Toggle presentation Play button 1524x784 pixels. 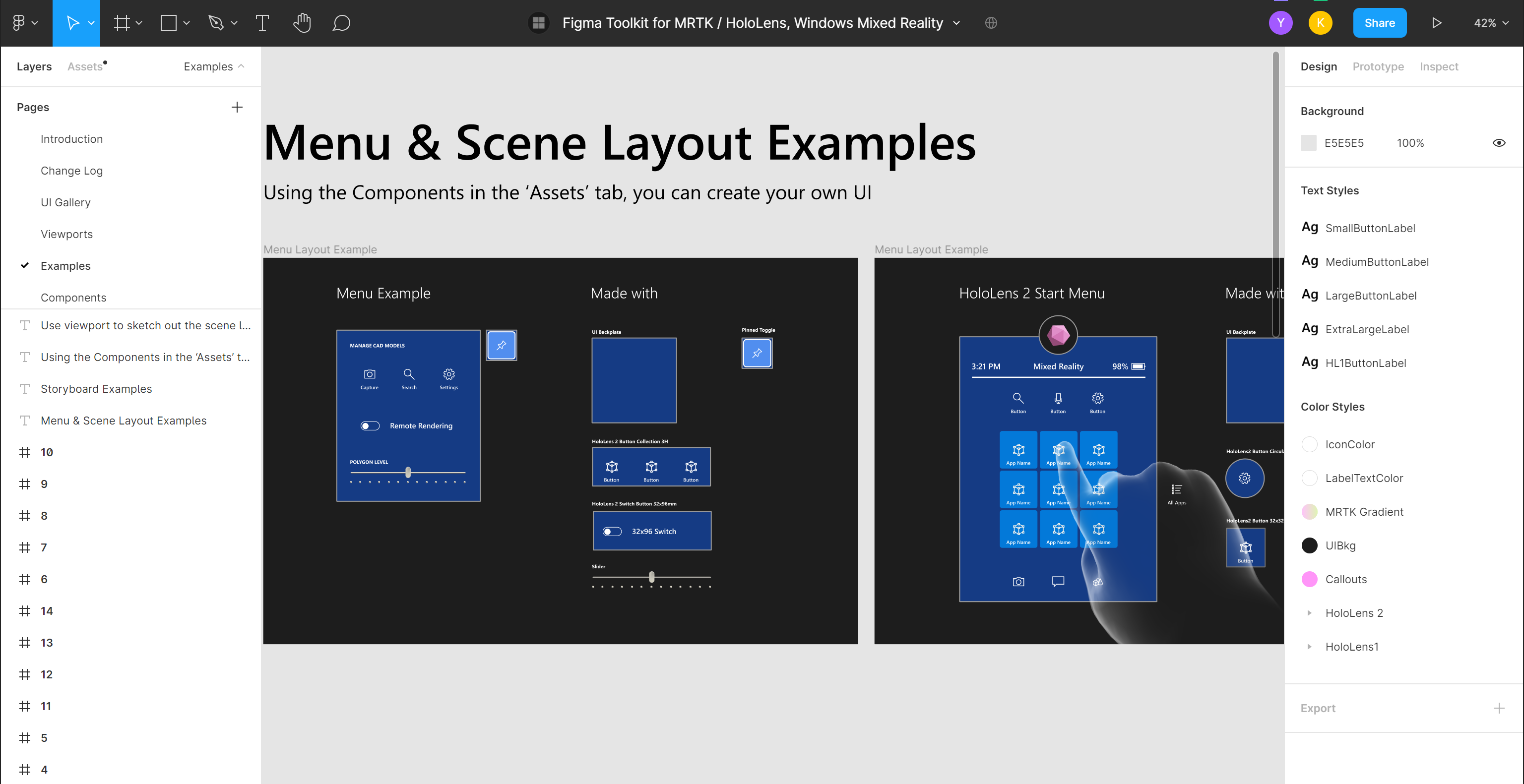(x=1436, y=22)
